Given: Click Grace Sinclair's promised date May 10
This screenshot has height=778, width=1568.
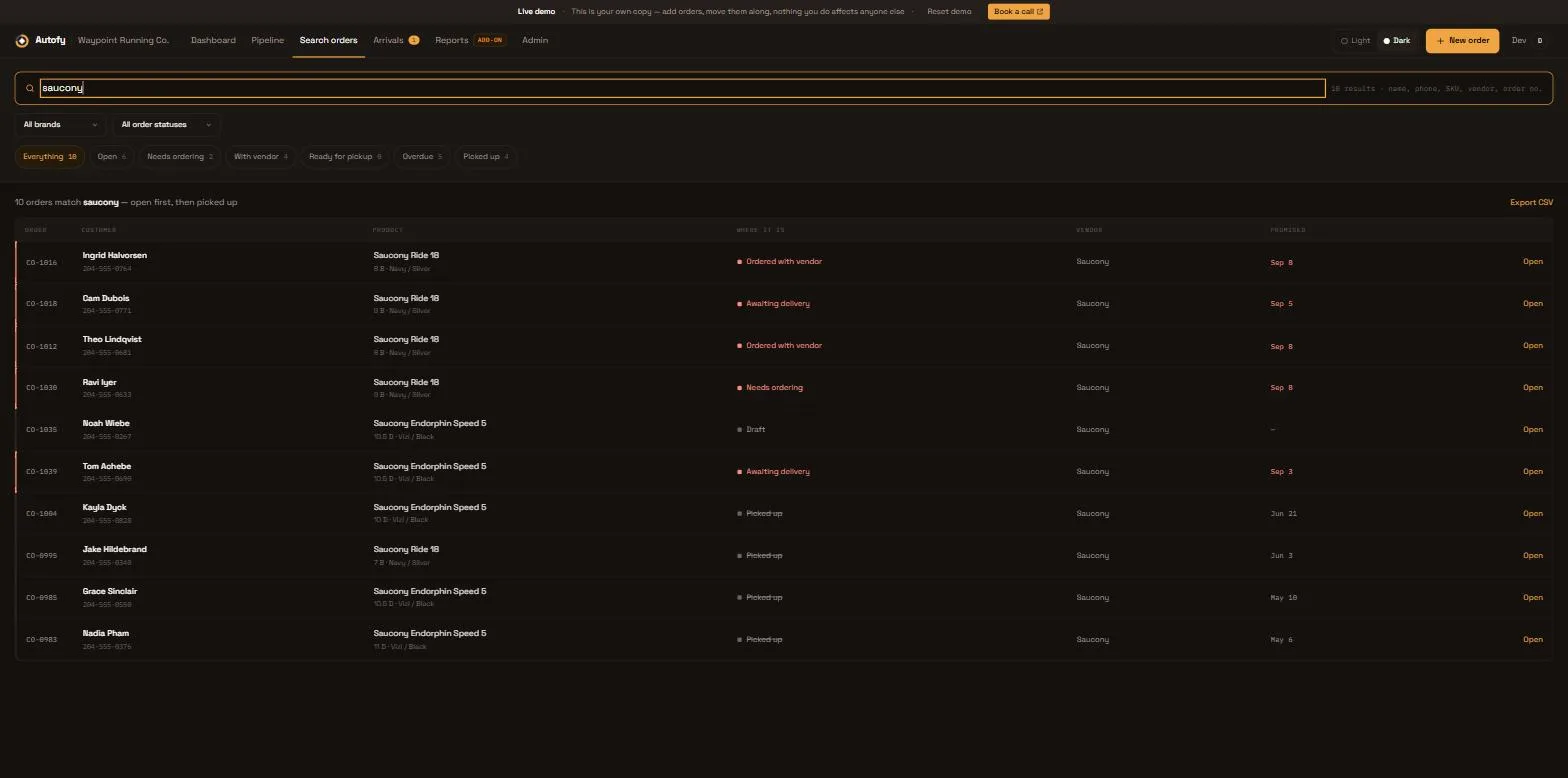Looking at the screenshot, I should [1284, 598].
